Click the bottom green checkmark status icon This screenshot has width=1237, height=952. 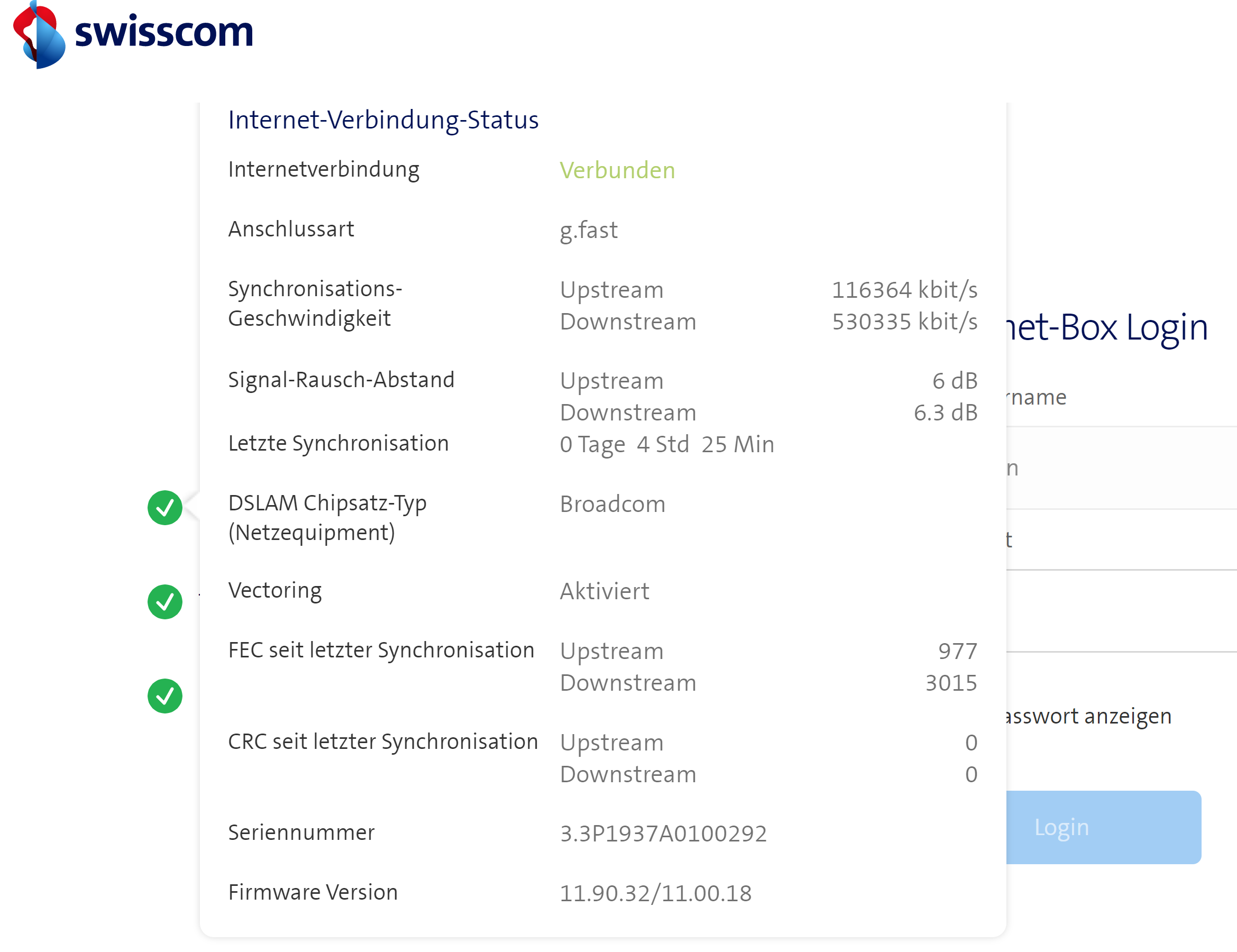pos(165,695)
